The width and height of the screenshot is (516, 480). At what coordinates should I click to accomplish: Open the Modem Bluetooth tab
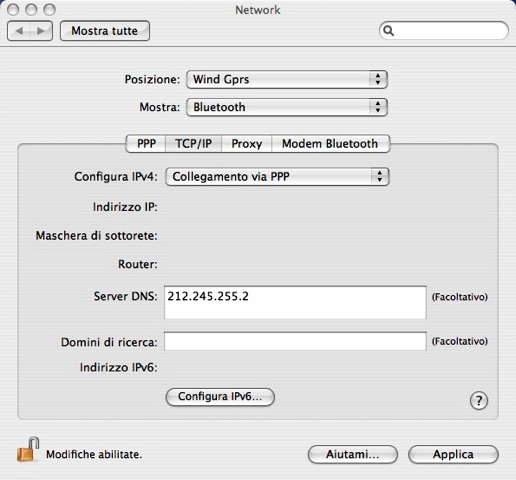tap(330, 144)
